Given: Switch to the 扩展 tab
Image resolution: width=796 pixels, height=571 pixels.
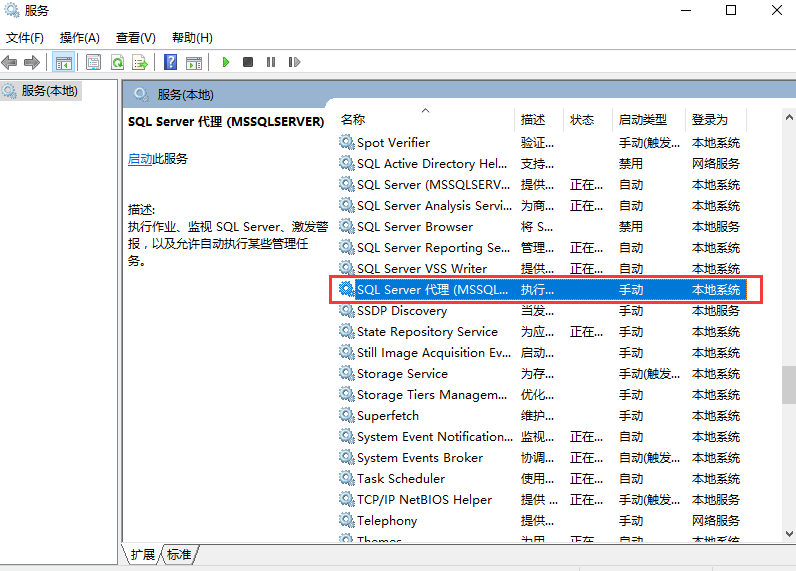Looking at the screenshot, I should pos(143,555).
